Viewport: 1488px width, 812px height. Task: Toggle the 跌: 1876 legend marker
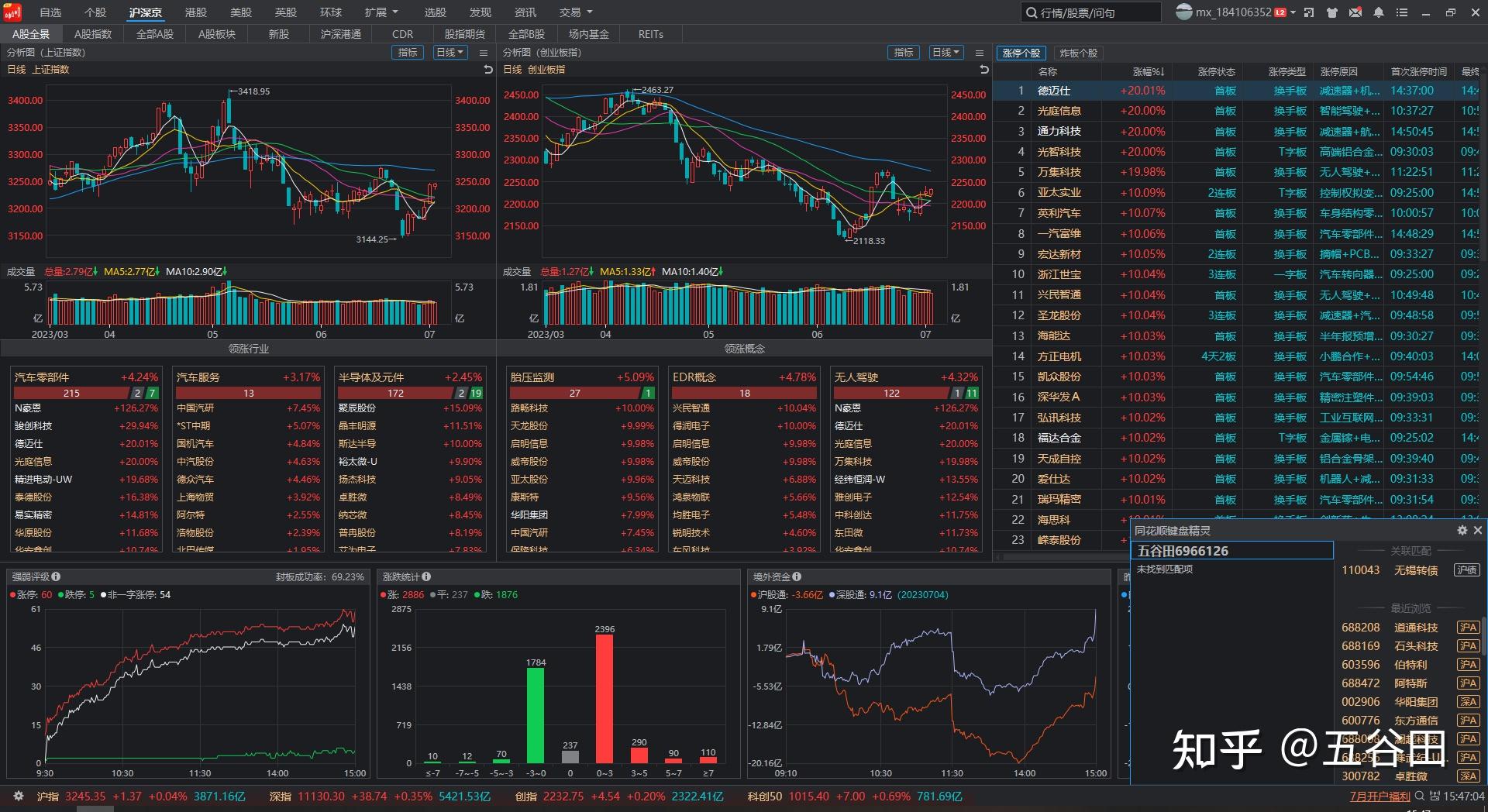coord(496,595)
